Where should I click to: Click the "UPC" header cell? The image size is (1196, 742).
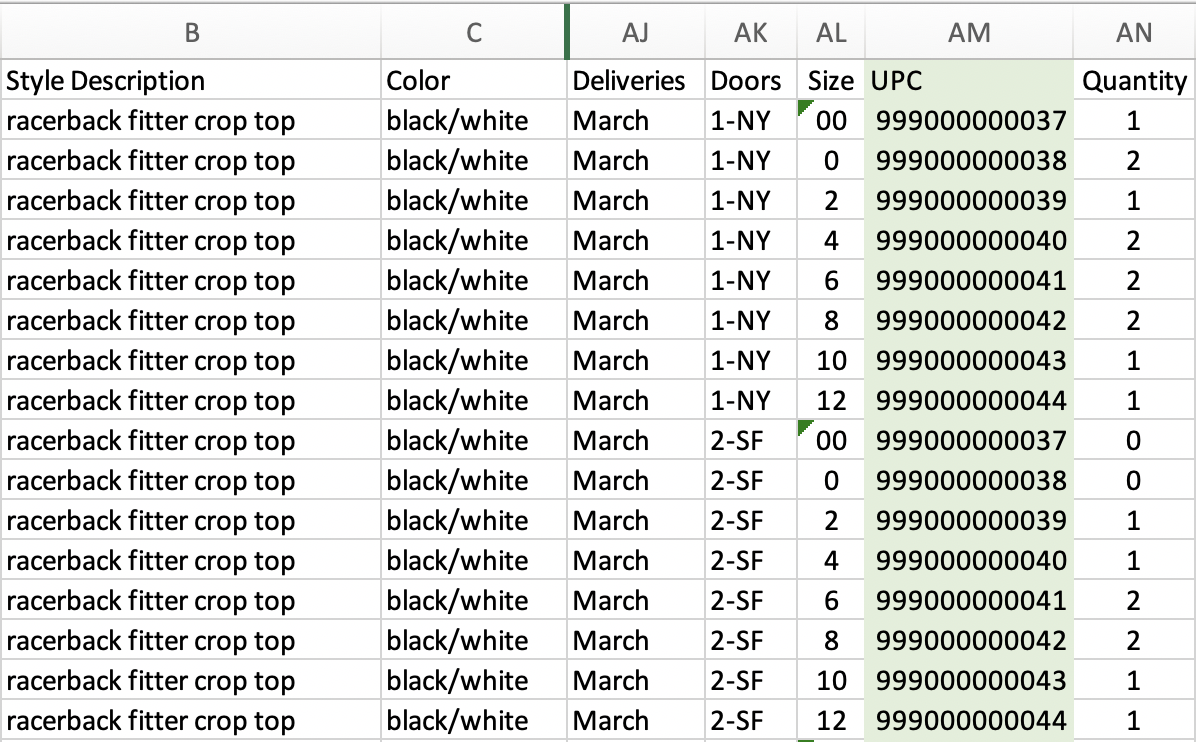[969, 80]
